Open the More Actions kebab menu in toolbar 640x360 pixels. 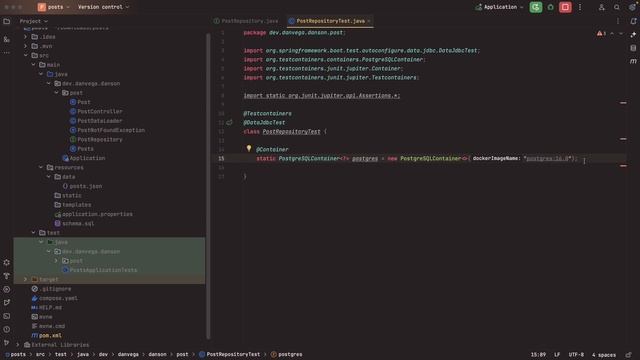coord(580,7)
